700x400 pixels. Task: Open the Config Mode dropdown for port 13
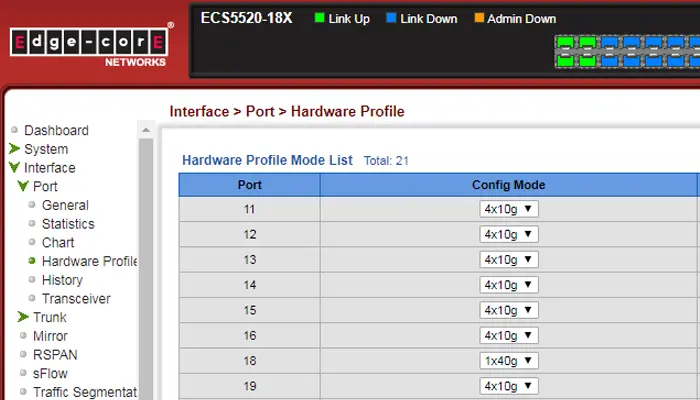[x=509, y=259]
